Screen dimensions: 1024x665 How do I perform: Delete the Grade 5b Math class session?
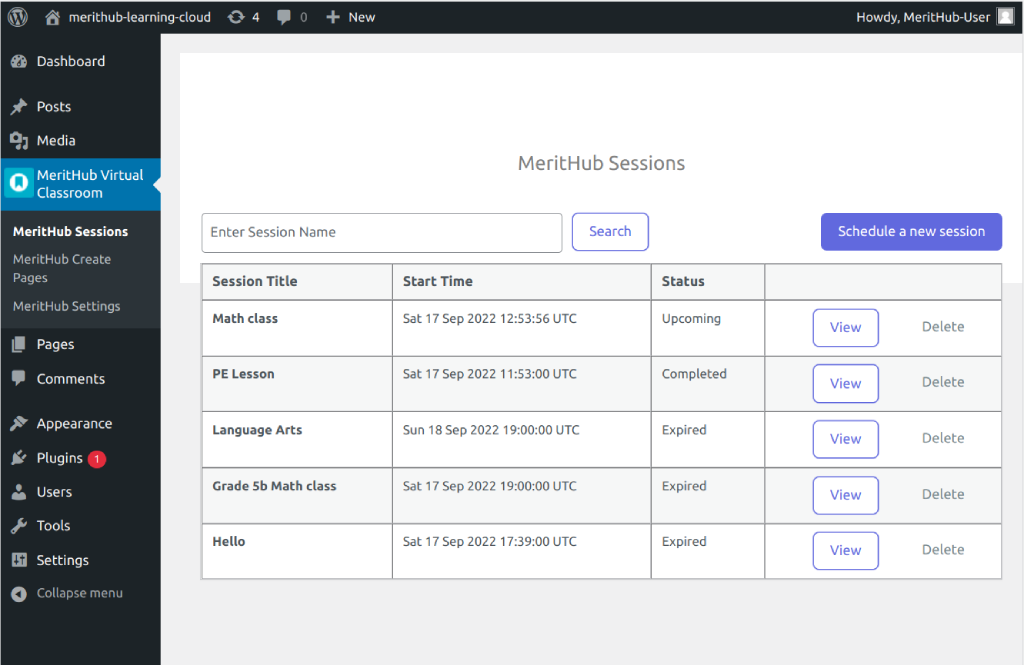click(x=943, y=495)
